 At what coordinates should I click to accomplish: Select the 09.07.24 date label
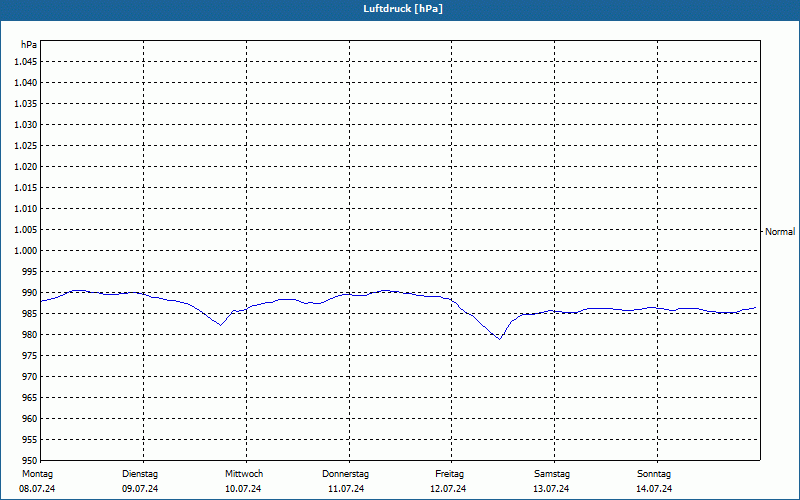click(x=140, y=489)
